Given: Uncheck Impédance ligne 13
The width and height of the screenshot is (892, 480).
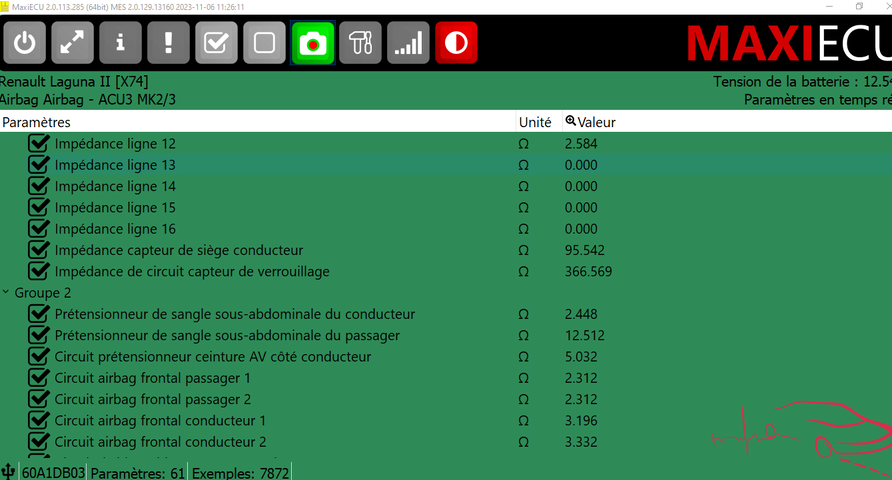Looking at the screenshot, I should pyautogui.click(x=39, y=165).
